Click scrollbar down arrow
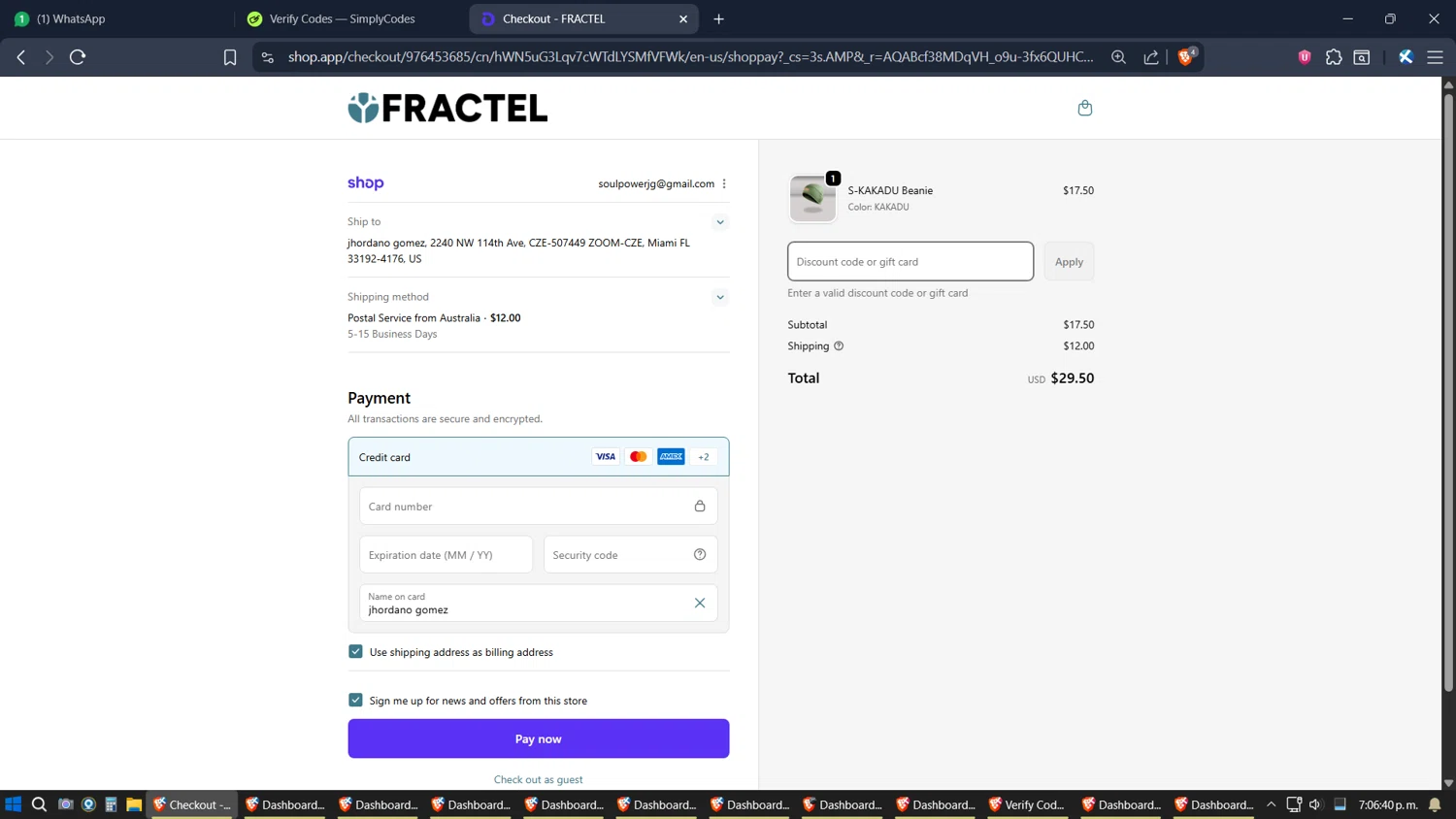 pyautogui.click(x=1448, y=782)
